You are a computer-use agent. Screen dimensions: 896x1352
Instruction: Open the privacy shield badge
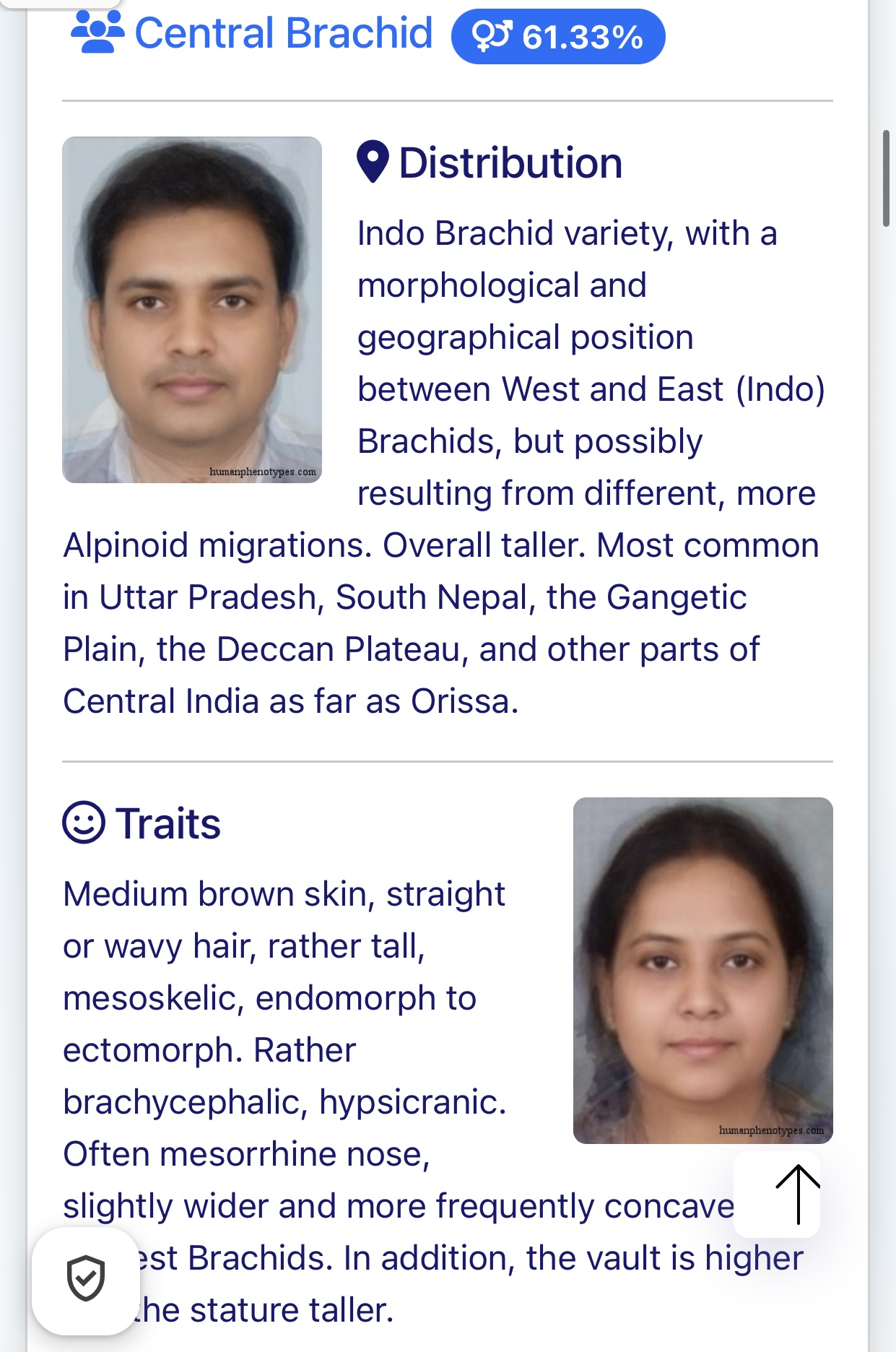[86, 1280]
